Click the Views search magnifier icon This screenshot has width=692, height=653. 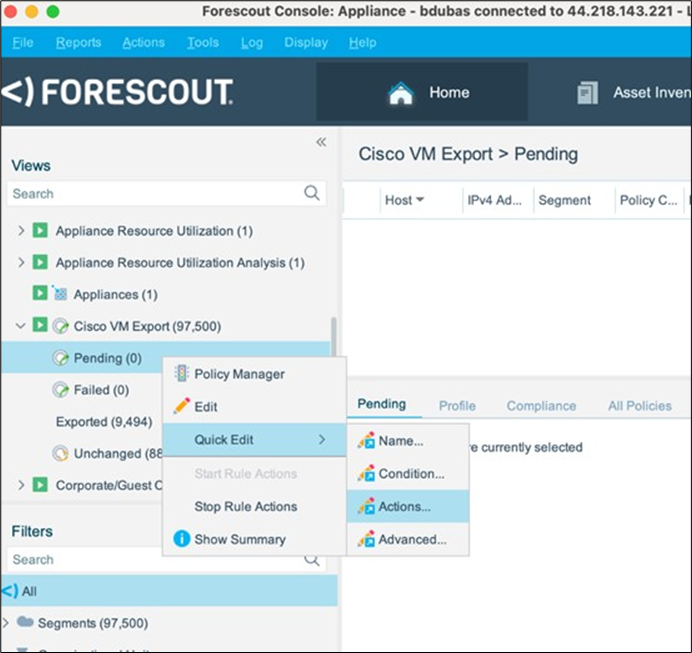tap(312, 193)
